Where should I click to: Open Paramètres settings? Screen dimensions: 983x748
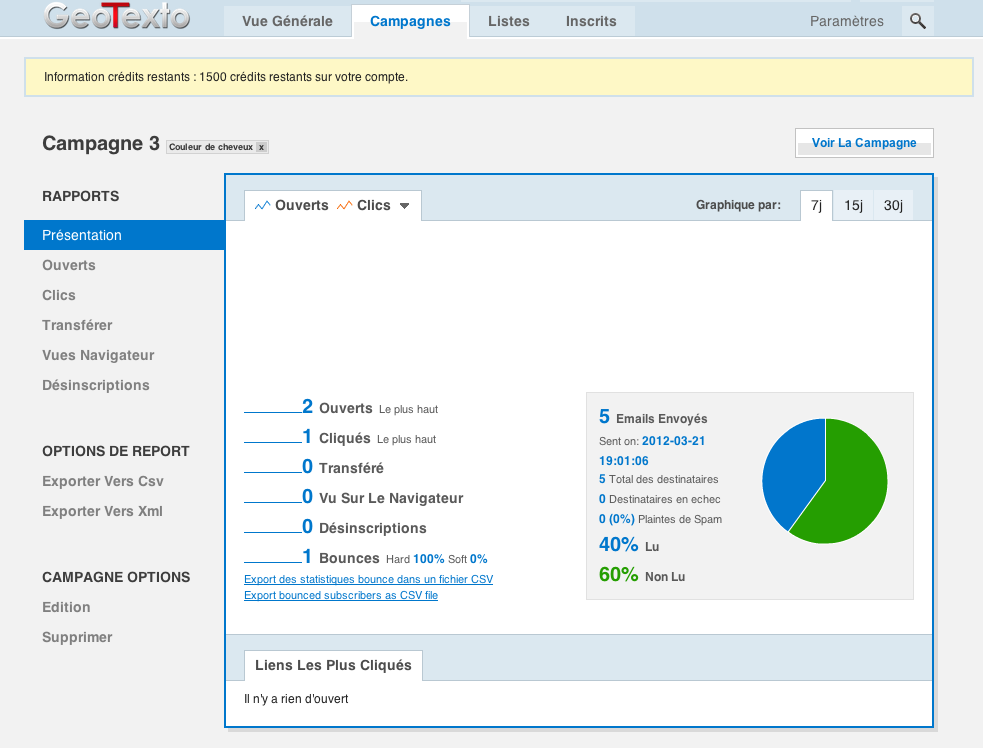pos(847,21)
